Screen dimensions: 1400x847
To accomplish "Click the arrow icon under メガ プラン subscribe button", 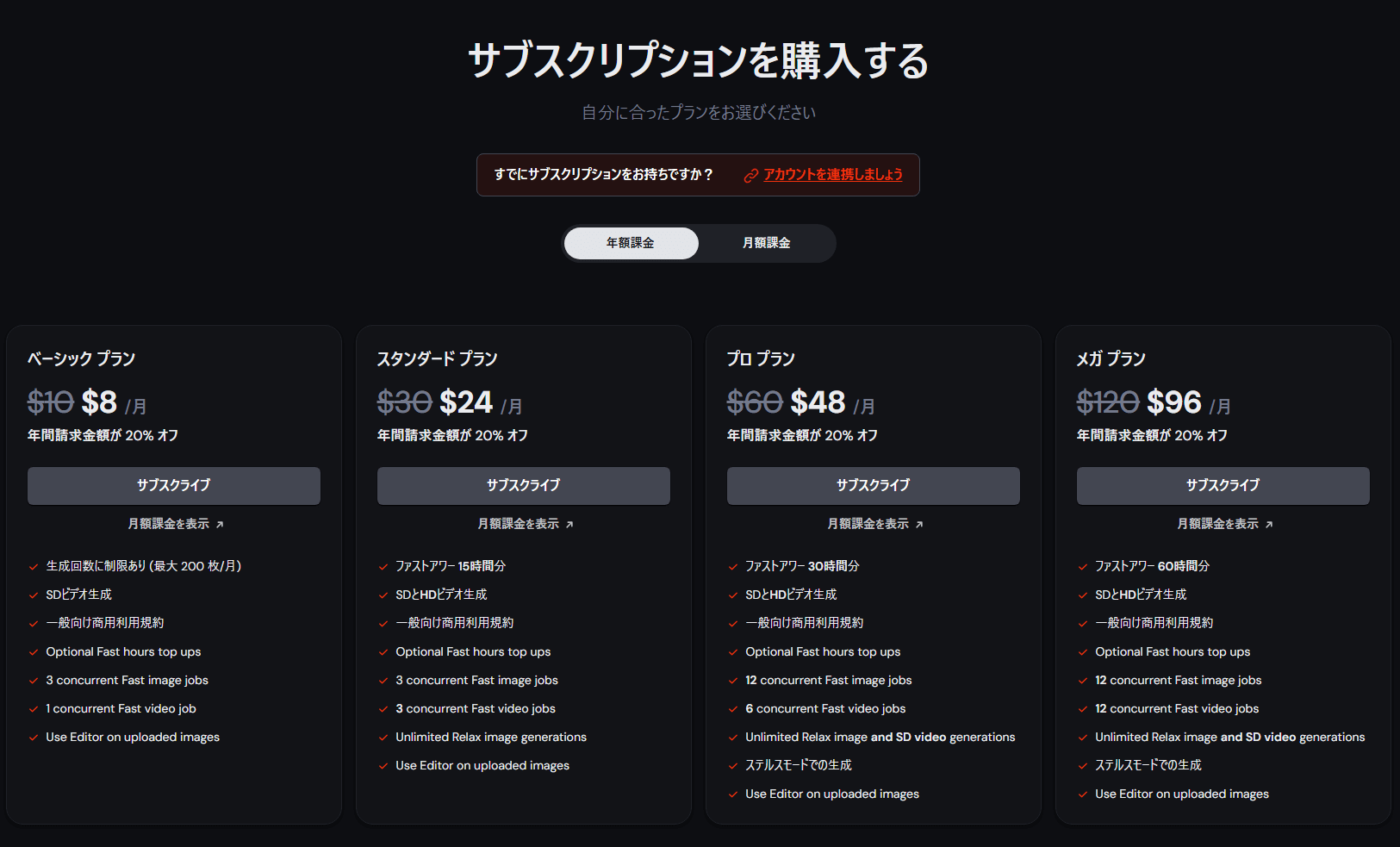I will point(1269,525).
